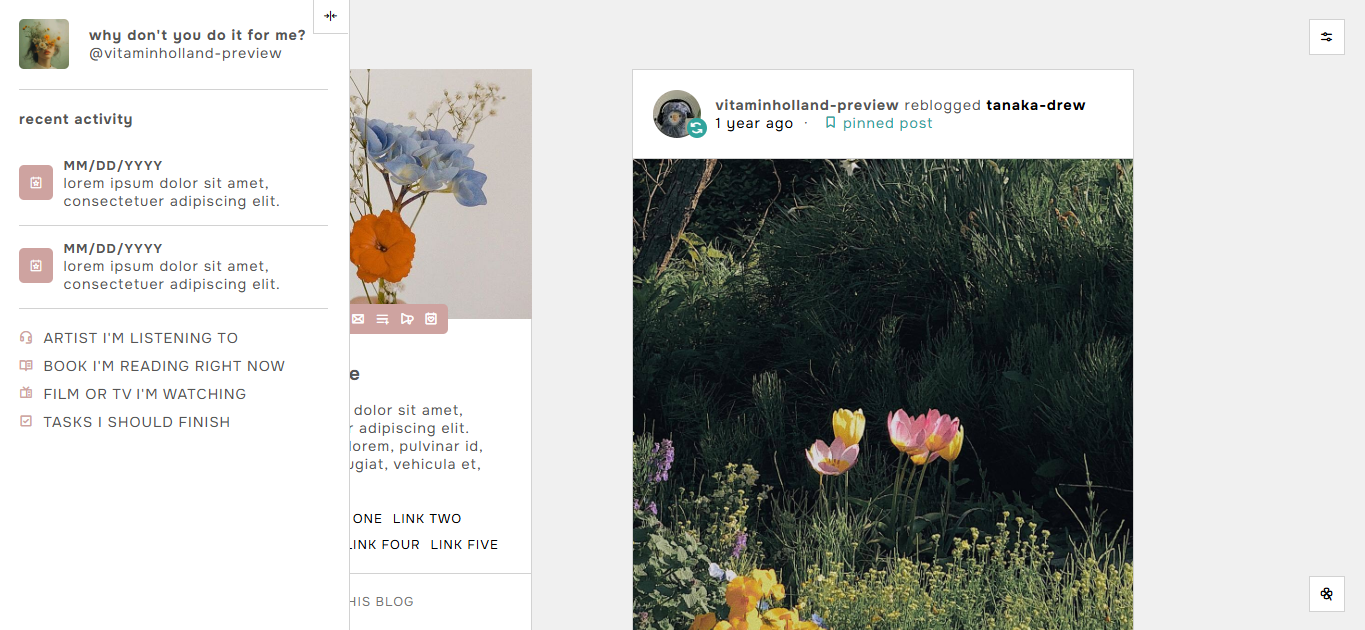Open the list lines icon on the pink bar
Screen dimensions: 1365x630
point(382,319)
